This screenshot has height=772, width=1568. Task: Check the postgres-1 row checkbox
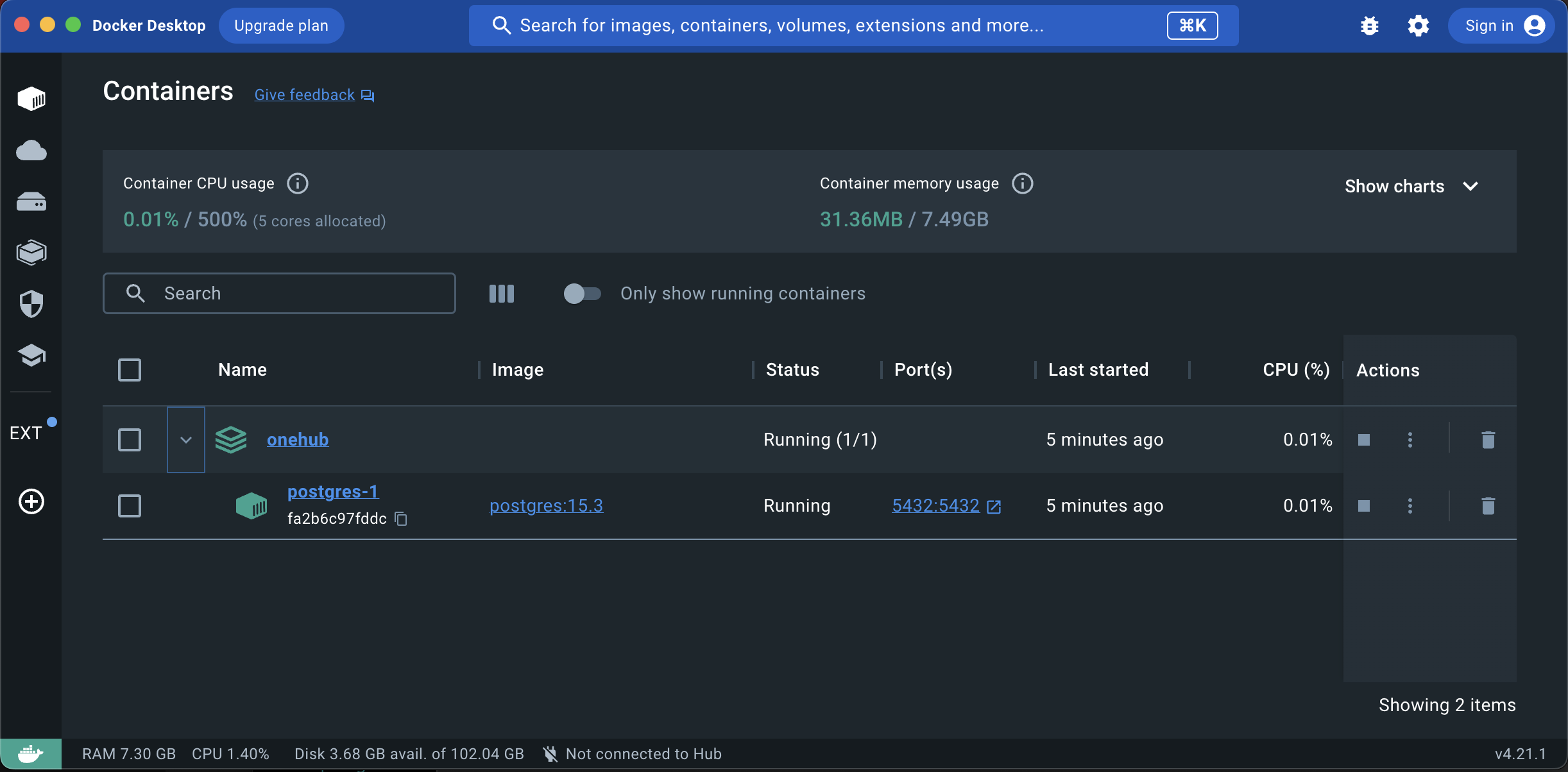(130, 506)
